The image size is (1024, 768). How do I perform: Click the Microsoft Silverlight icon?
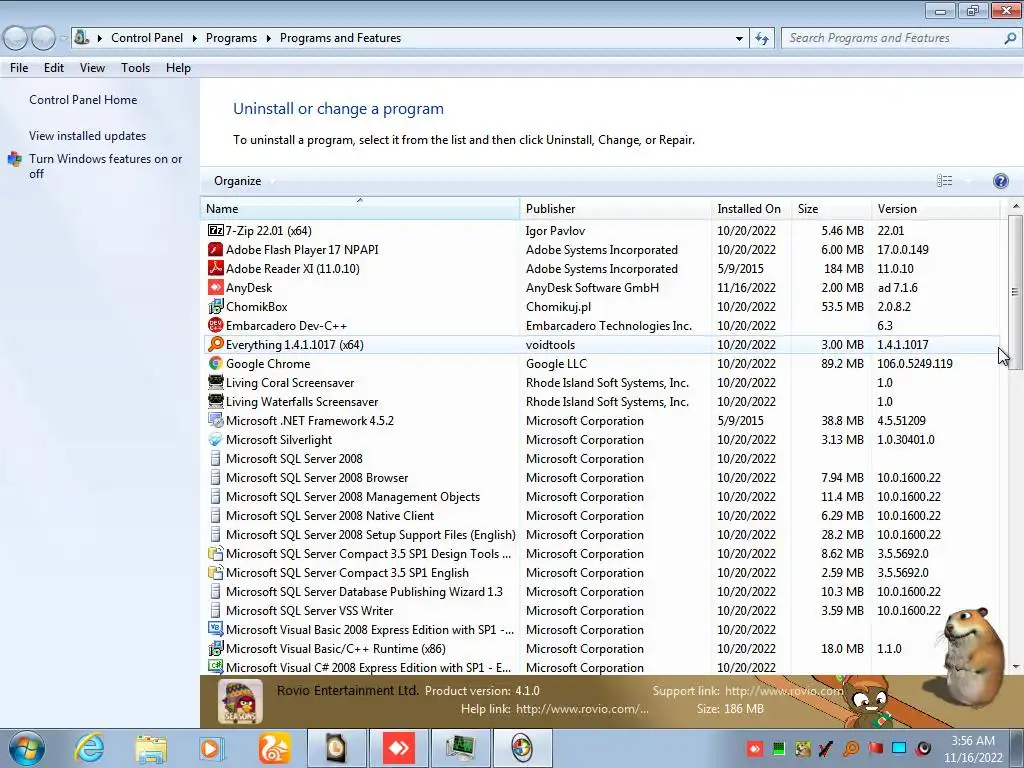point(216,440)
